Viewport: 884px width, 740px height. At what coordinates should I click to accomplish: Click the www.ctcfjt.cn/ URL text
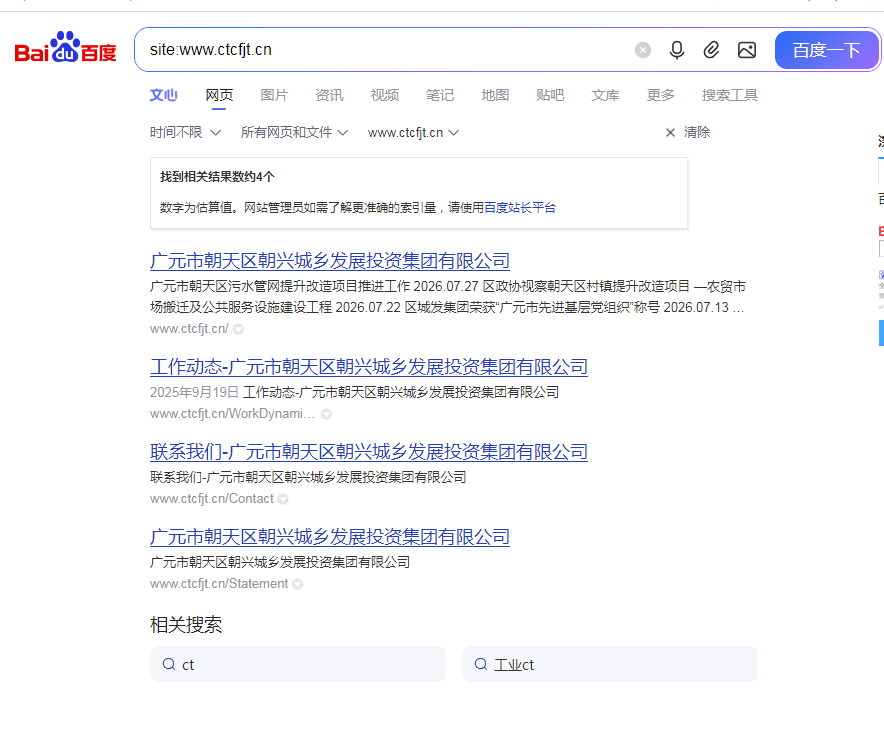pos(189,329)
